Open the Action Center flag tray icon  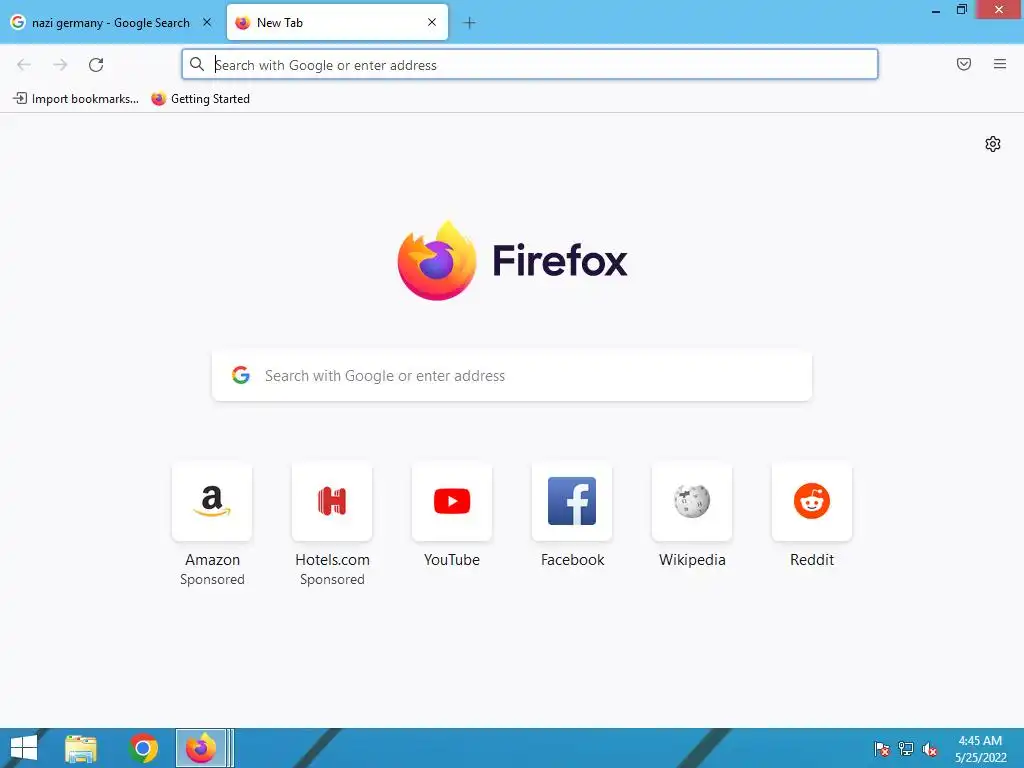point(882,749)
